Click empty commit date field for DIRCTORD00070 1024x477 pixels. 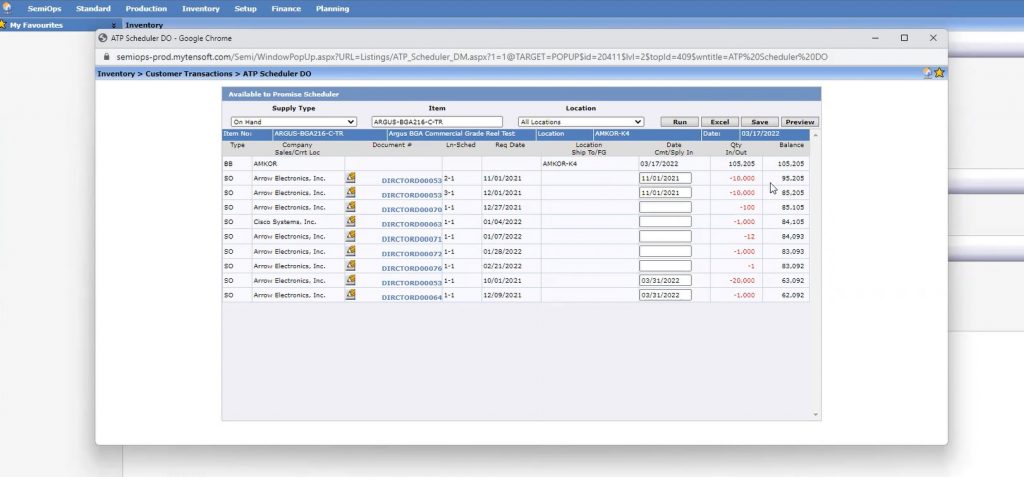665,207
